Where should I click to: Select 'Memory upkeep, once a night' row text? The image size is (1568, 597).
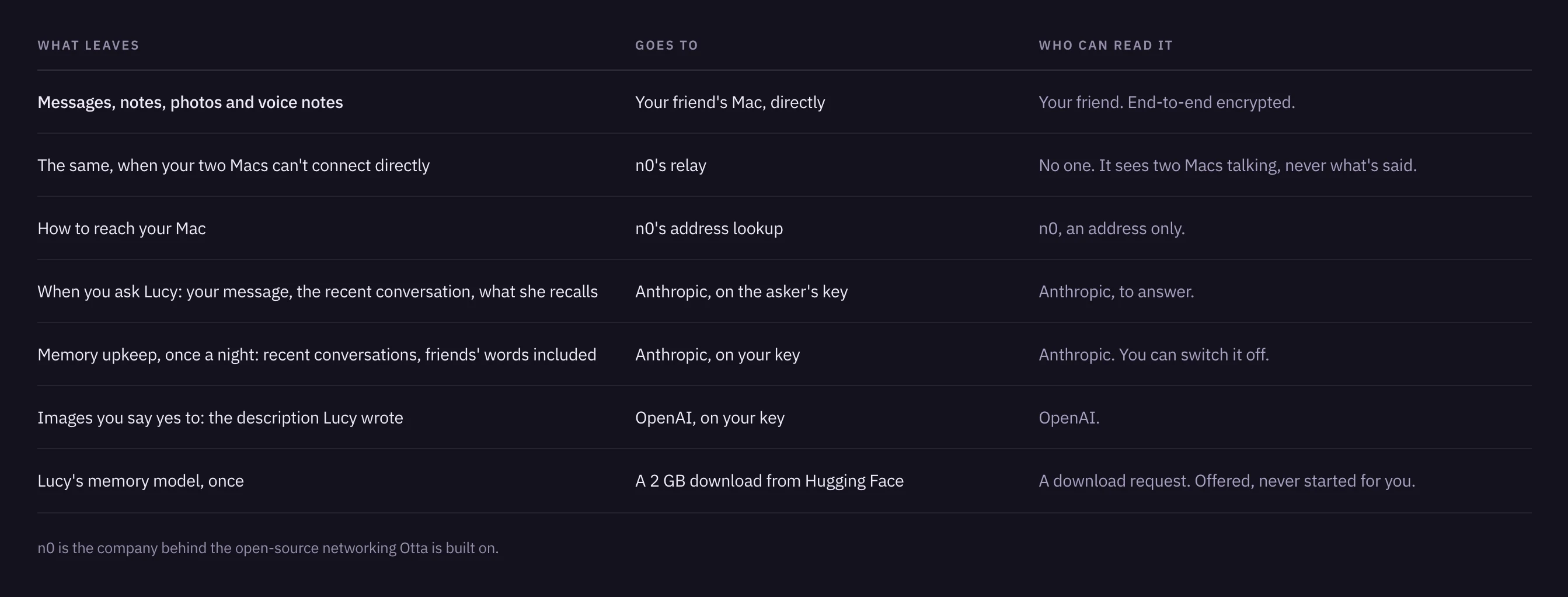click(x=317, y=355)
